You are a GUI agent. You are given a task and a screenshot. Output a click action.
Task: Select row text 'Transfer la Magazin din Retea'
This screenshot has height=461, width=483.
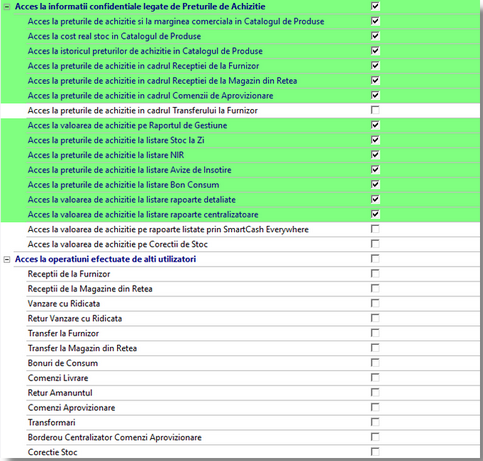(82, 348)
